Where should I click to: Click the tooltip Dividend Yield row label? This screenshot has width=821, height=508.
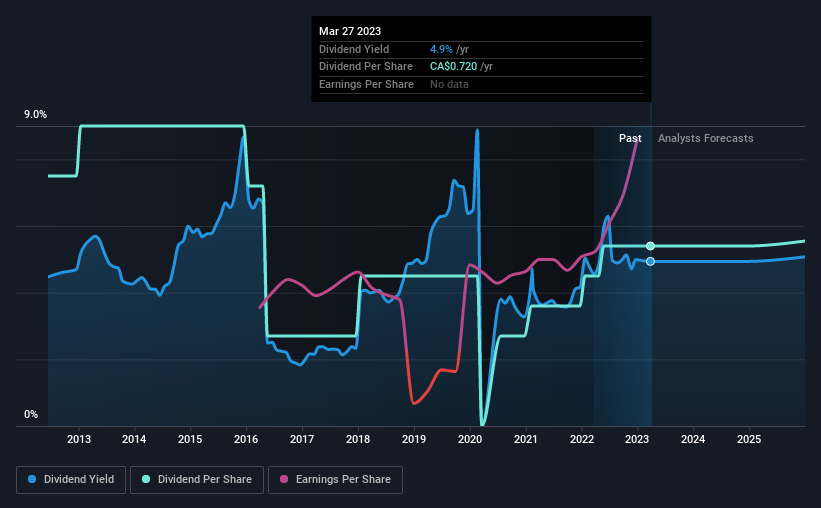pos(354,49)
